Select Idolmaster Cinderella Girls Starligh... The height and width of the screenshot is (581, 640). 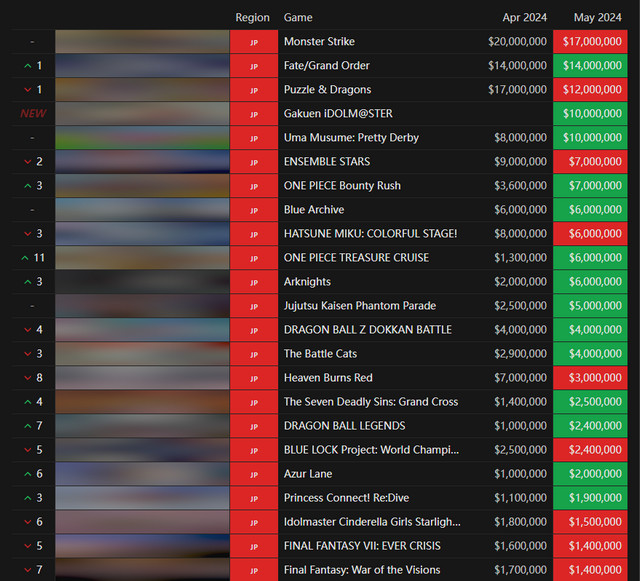point(372,522)
